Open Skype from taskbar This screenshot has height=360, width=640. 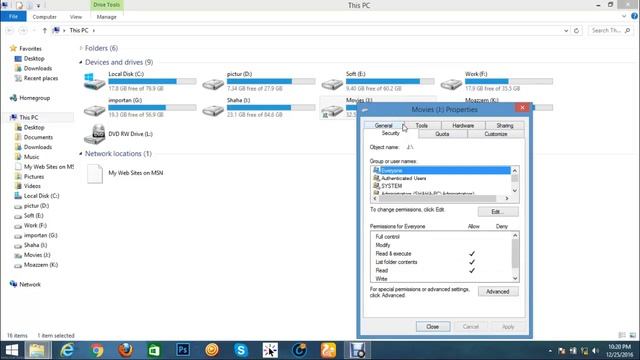pyautogui.click(x=241, y=350)
